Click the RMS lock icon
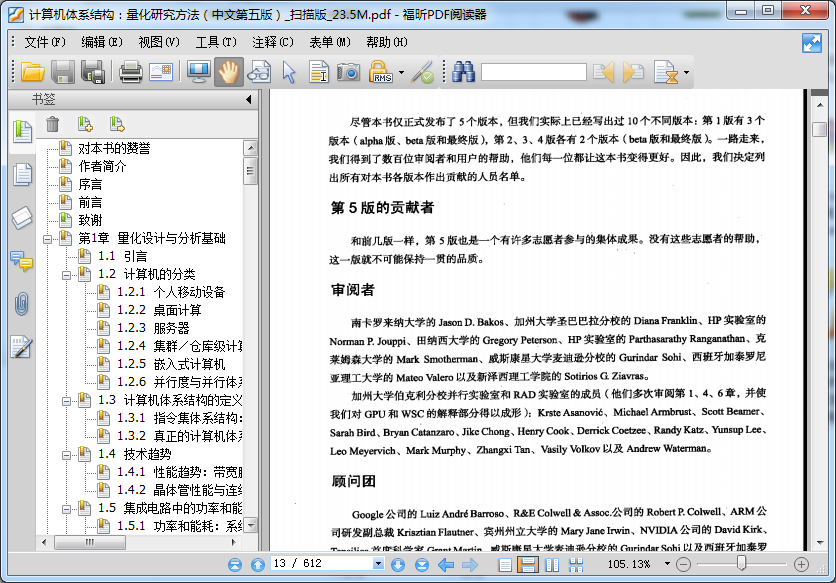Viewport: 836px width, 583px height. point(381,71)
